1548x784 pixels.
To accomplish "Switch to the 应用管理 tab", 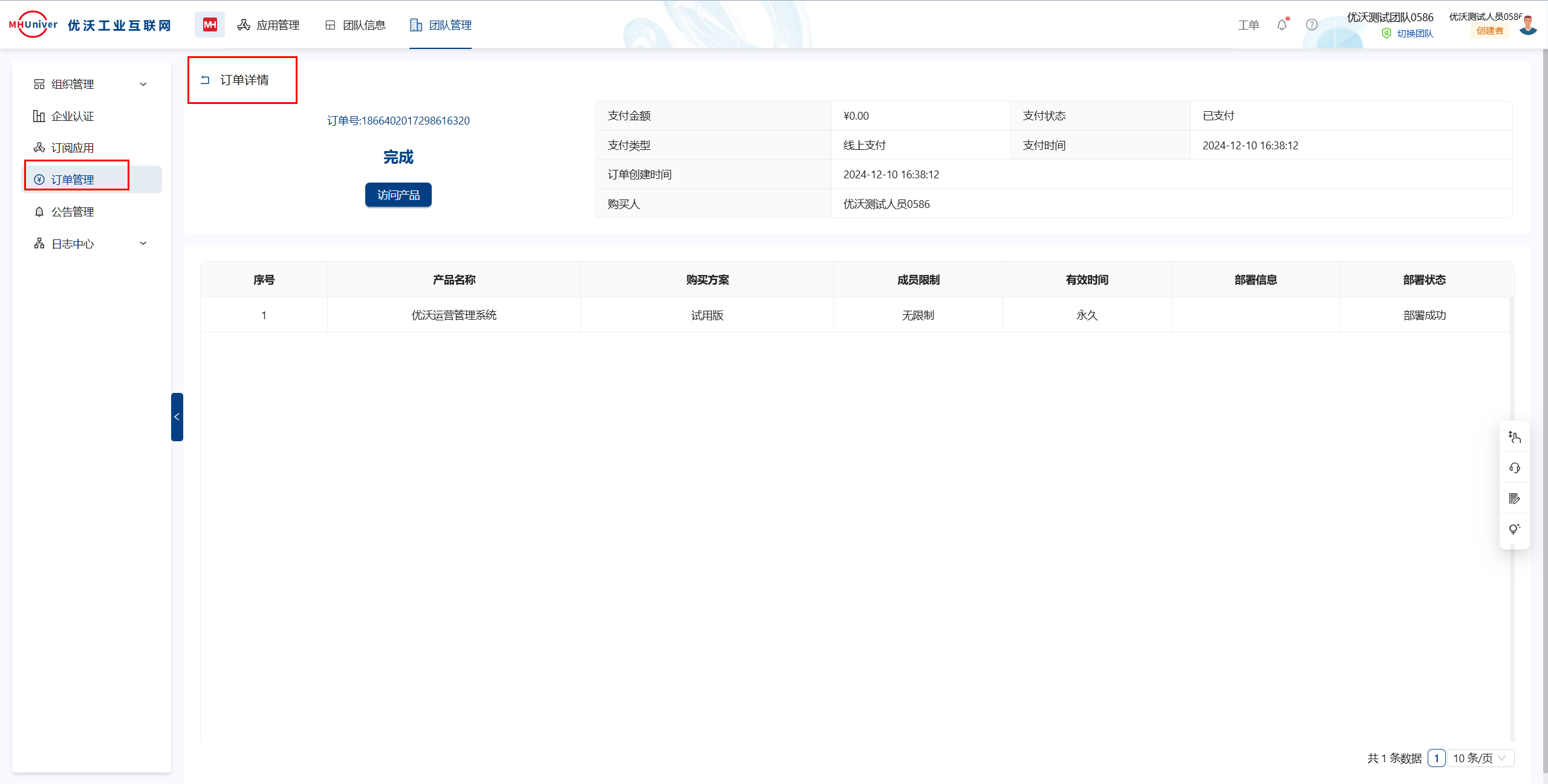I will 268,25.
